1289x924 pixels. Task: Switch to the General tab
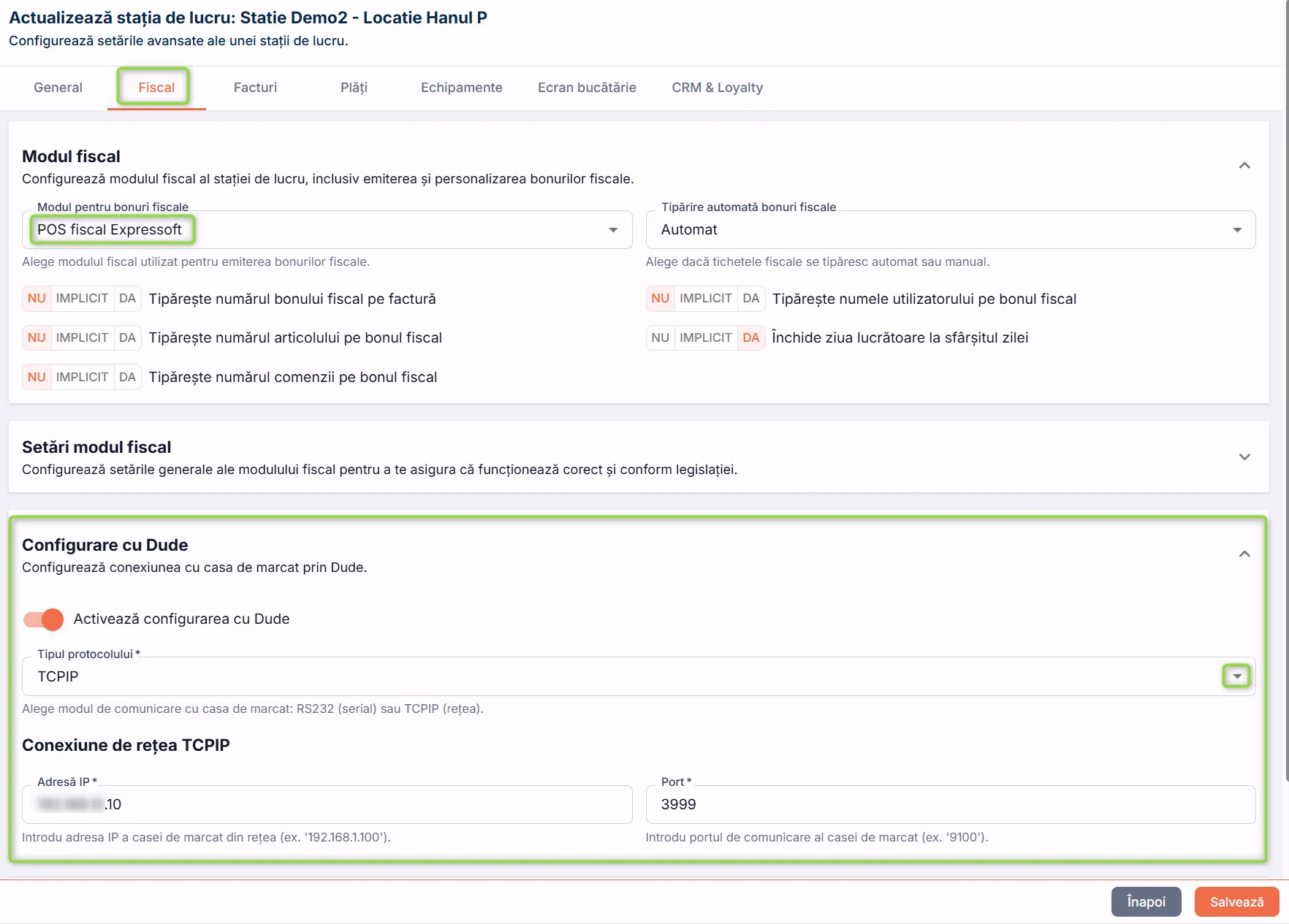coord(58,88)
